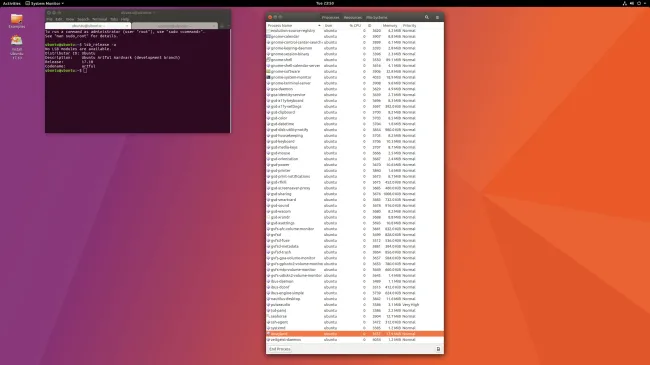Select first terminal tab
The height and width of the screenshot is (365, 650).
pos(88,26)
